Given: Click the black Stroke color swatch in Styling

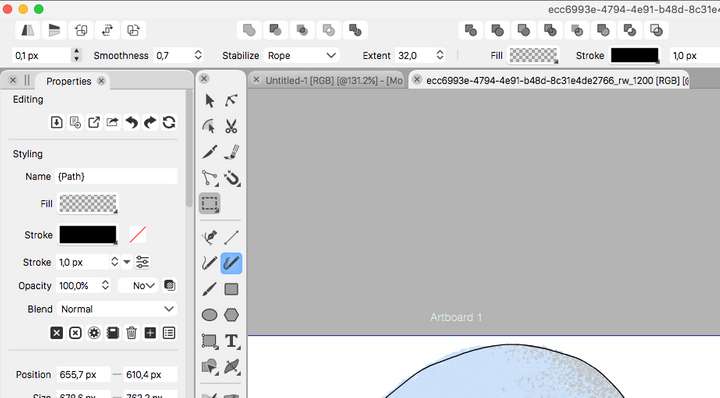Looking at the screenshot, I should tap(88, 235).
